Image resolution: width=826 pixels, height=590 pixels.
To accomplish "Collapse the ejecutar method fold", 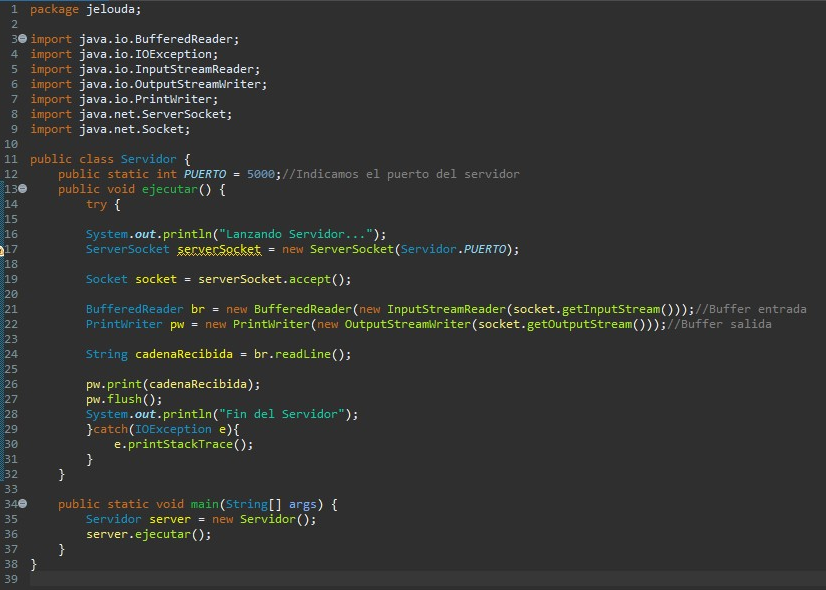I will pos(23,189).
